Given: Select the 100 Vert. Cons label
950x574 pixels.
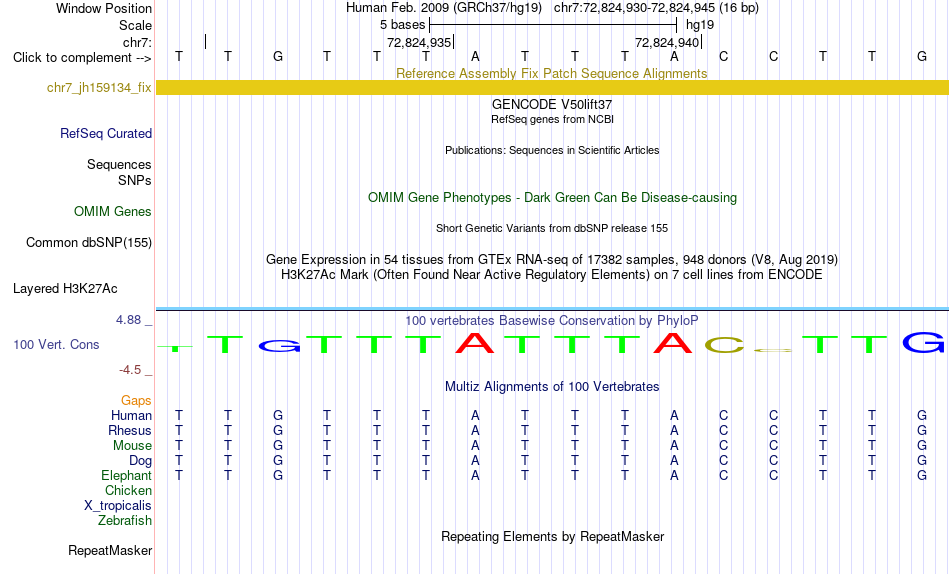Looking at the screenshot, I should click(56, 344).
